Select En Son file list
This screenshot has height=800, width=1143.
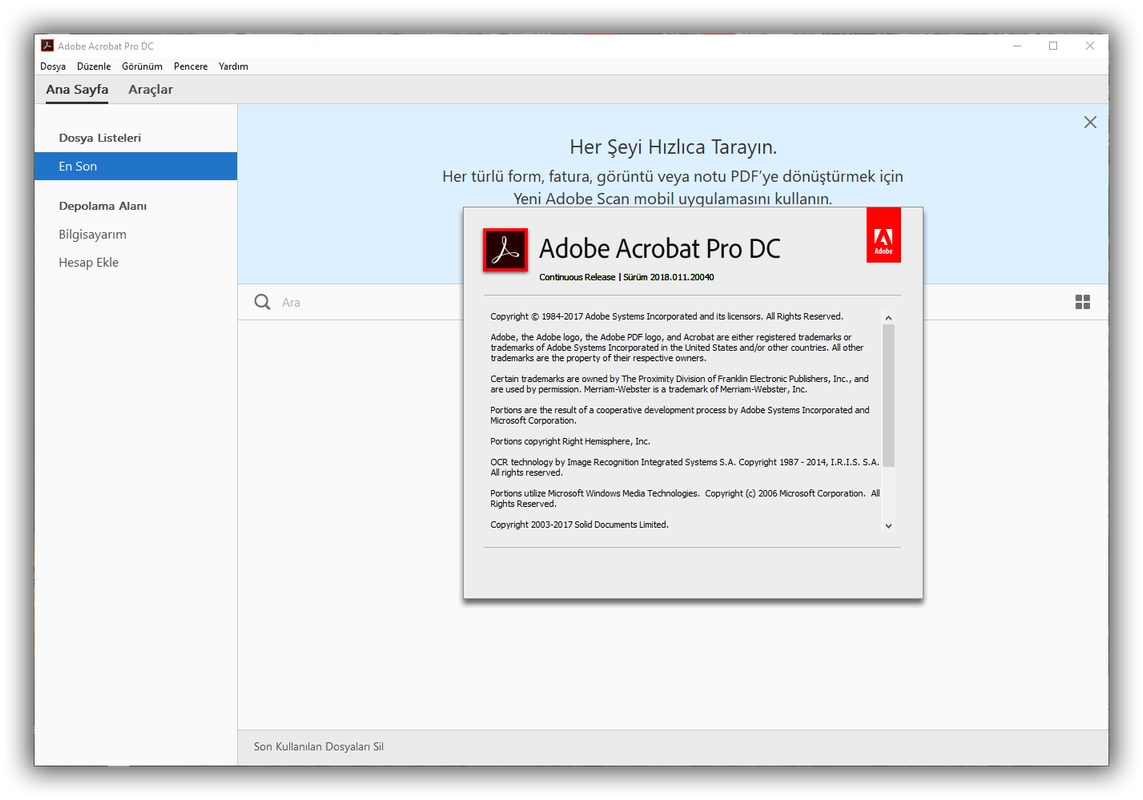(x=136, y=166)
